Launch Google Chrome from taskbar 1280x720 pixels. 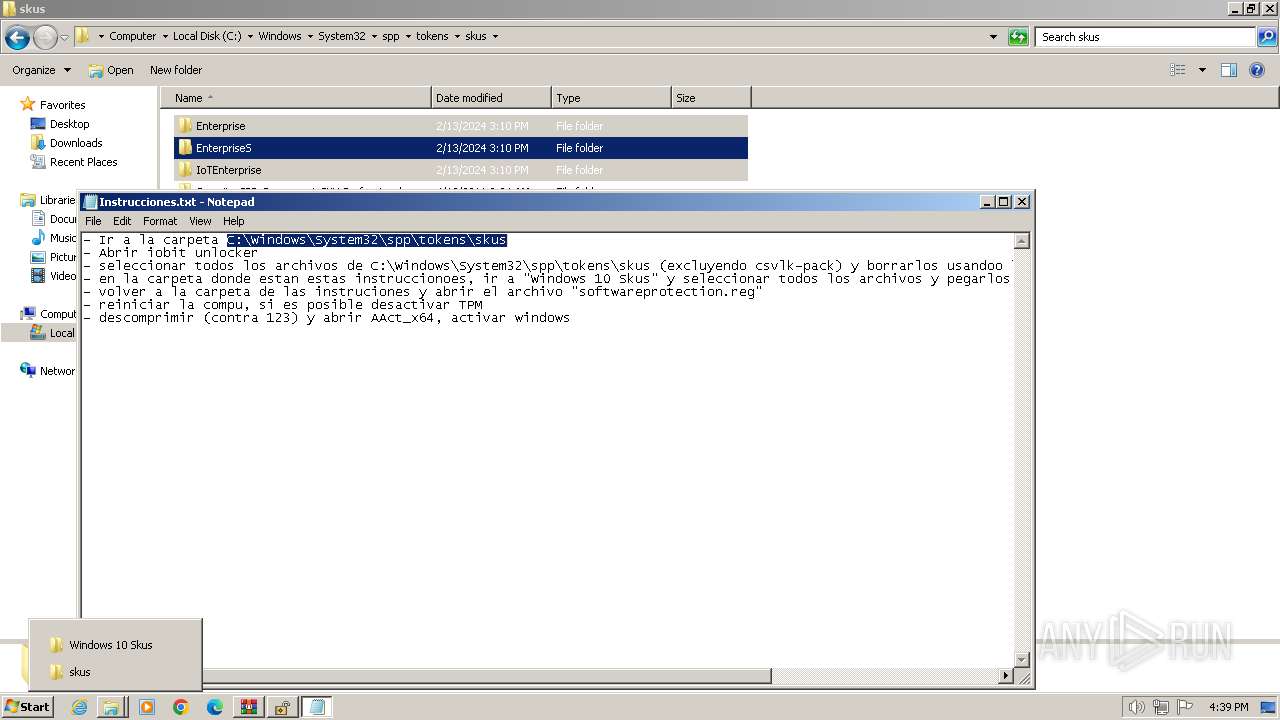(181, 707)
